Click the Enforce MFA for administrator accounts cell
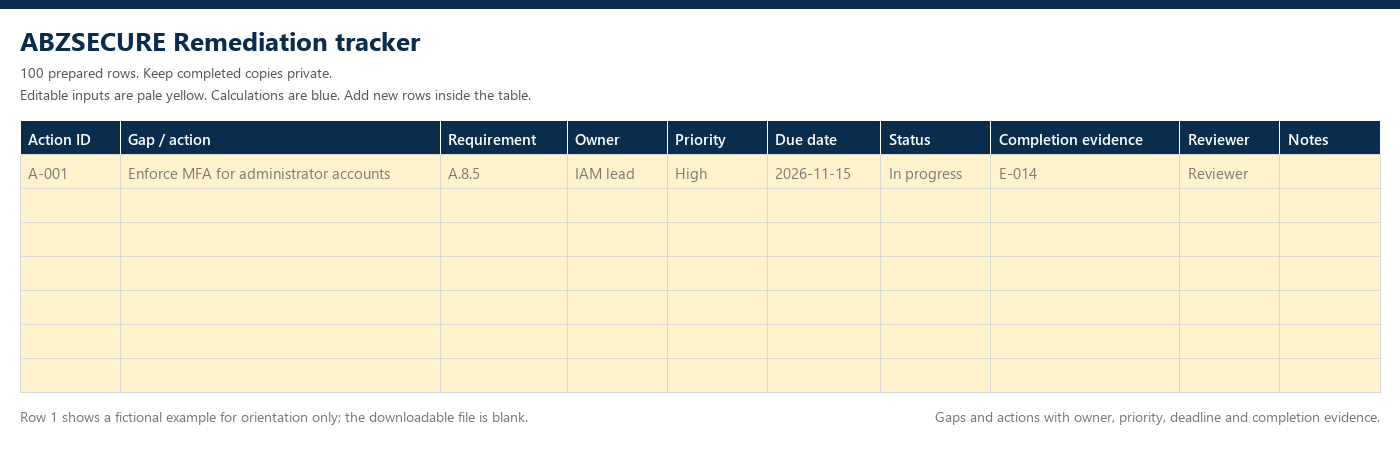 click(x=280, y=173)
